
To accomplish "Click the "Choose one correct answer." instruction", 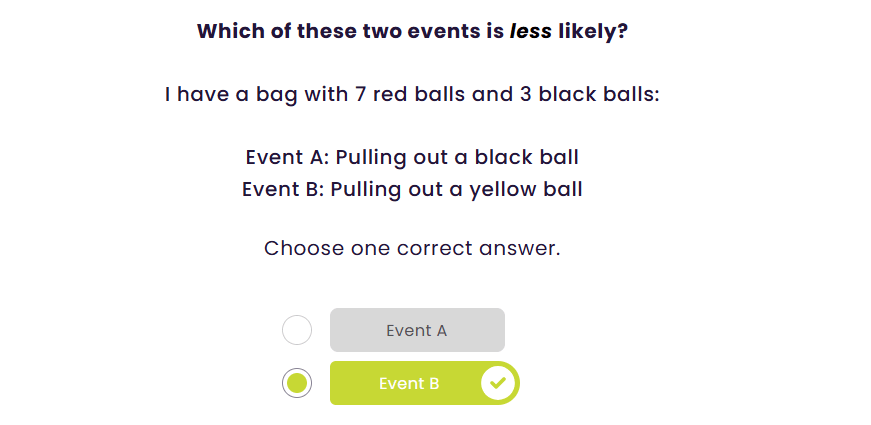I will (x=412, y=248).
